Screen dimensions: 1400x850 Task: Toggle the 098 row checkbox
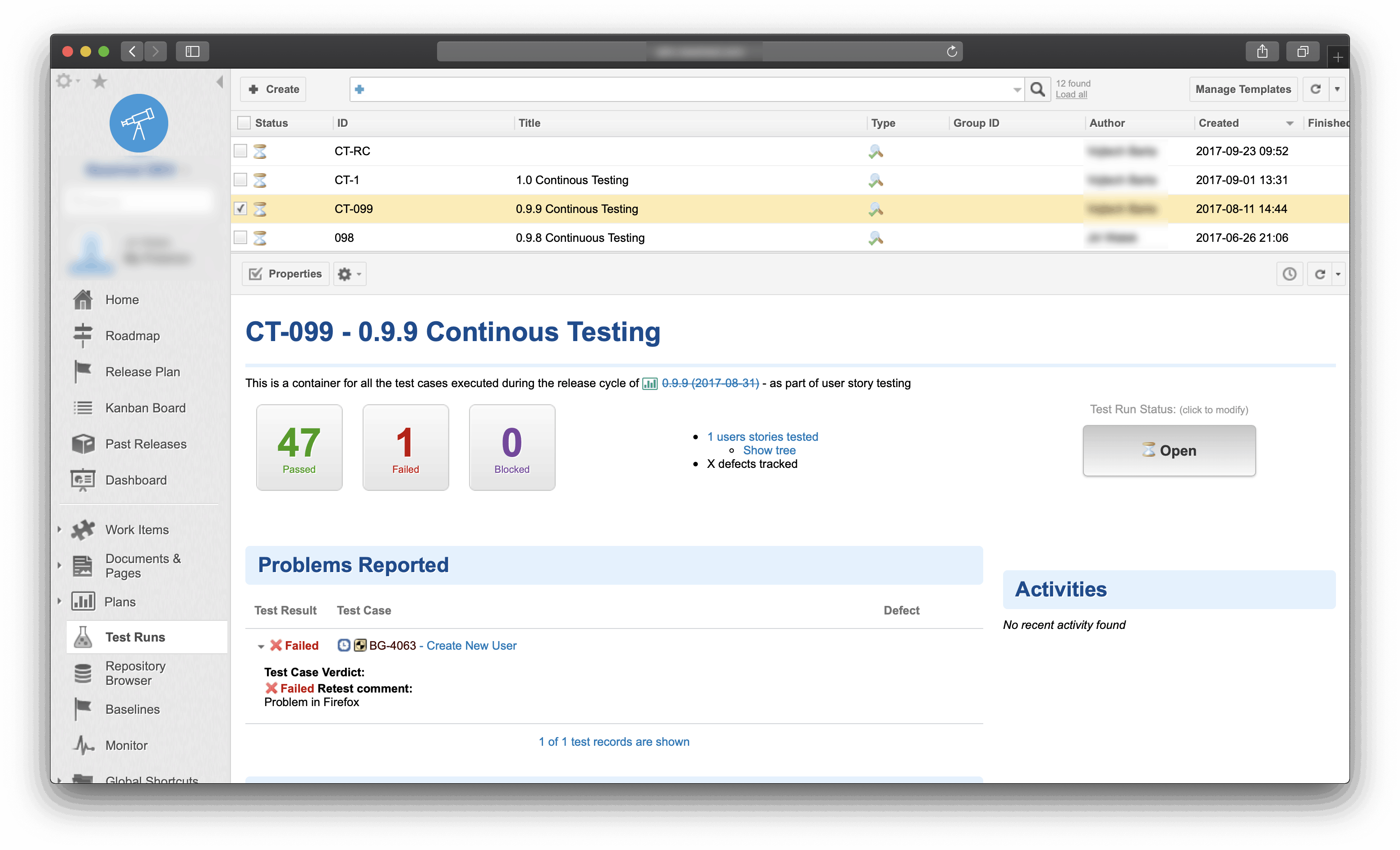(240, 237)
